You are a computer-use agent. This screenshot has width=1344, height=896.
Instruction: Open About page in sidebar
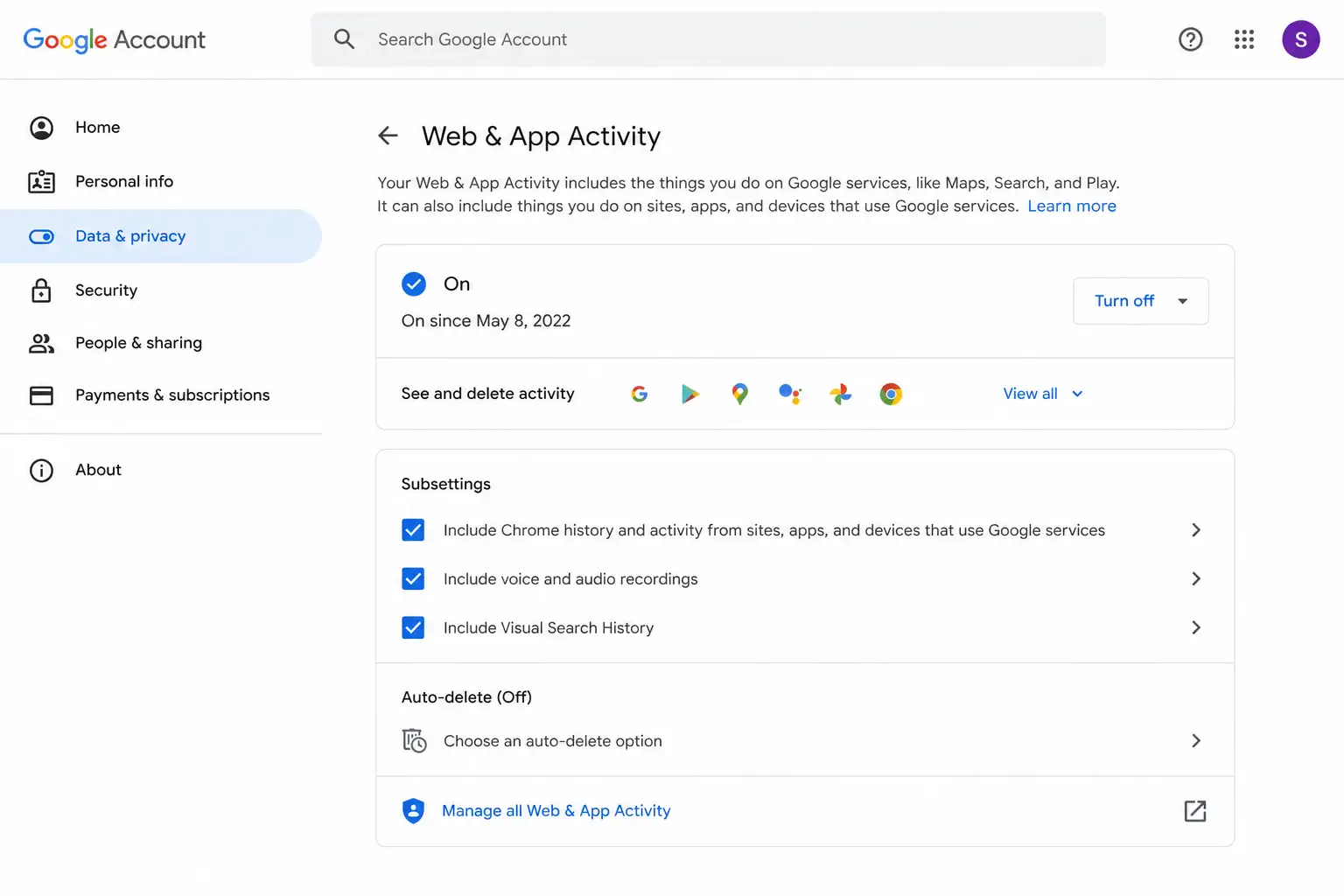point(161,471)
